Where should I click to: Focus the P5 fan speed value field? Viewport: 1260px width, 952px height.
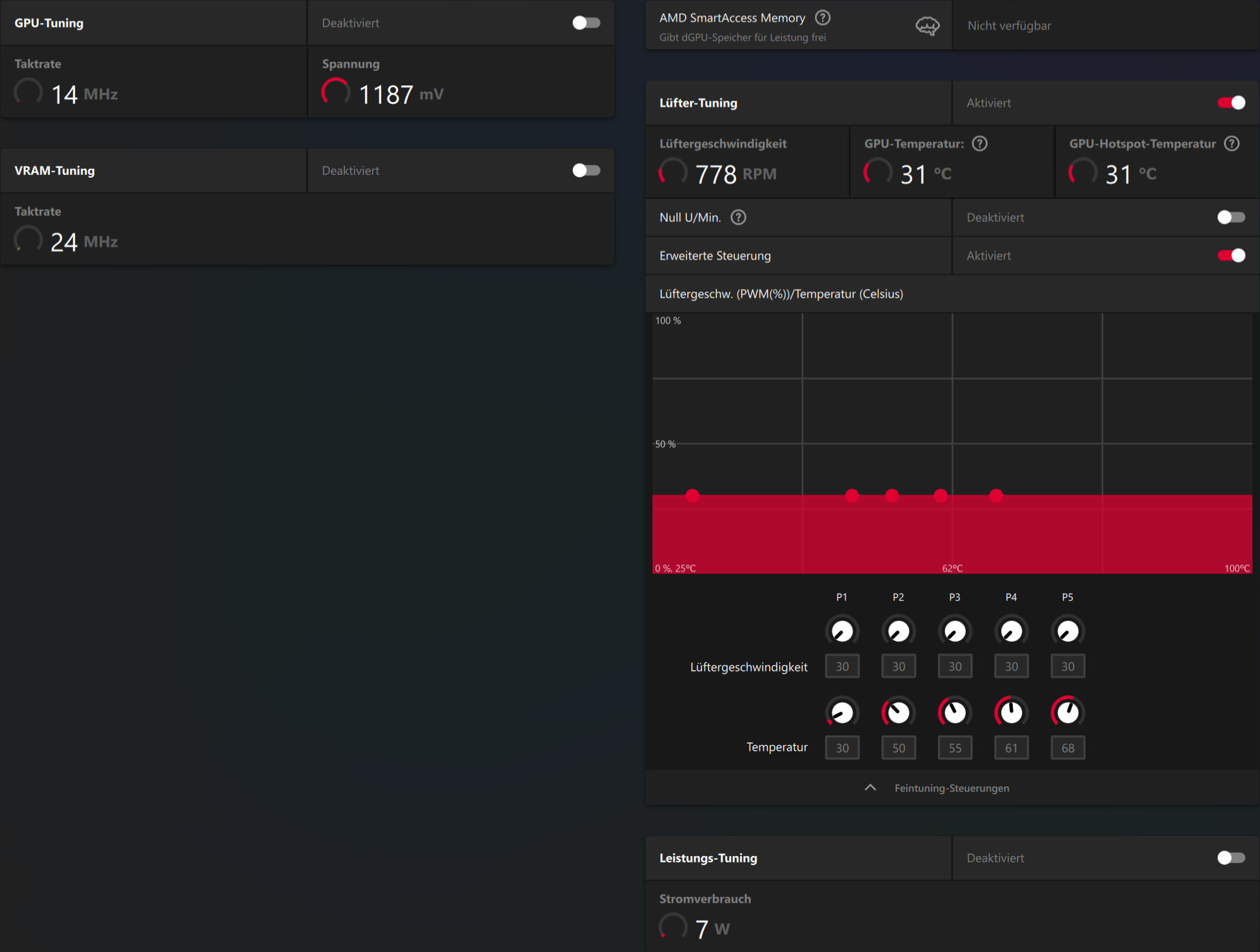tap(1068, 667)
